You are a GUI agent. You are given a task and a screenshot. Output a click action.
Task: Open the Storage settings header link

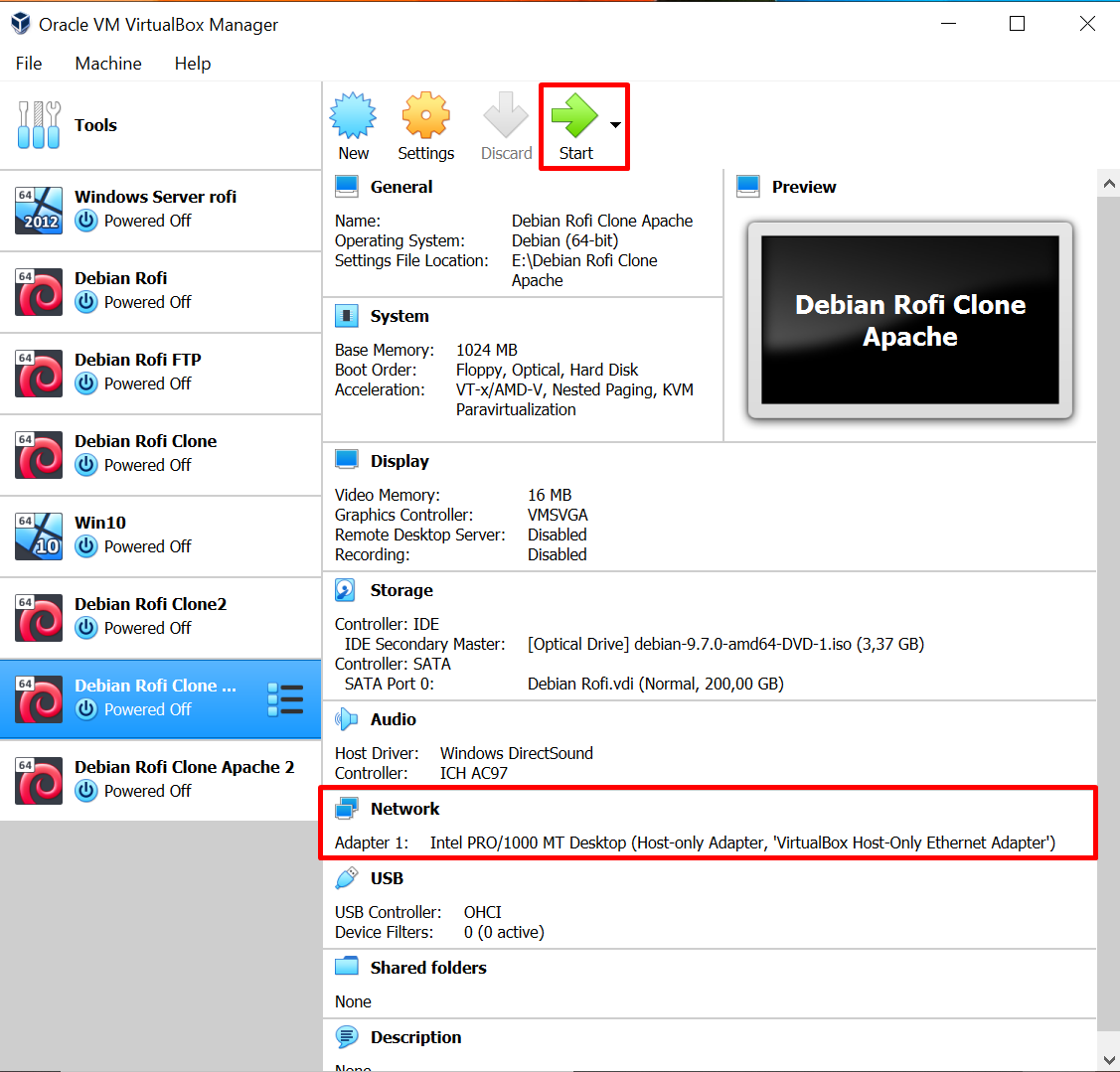click(401, 590)
